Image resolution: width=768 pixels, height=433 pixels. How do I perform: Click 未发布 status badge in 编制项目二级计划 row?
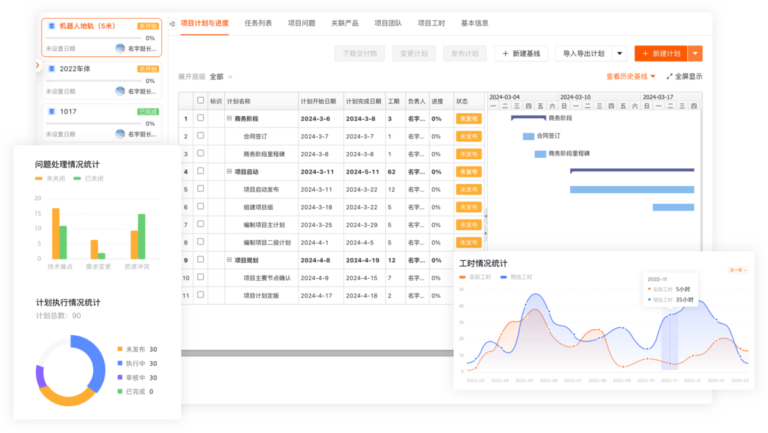[x=468, y=242]
